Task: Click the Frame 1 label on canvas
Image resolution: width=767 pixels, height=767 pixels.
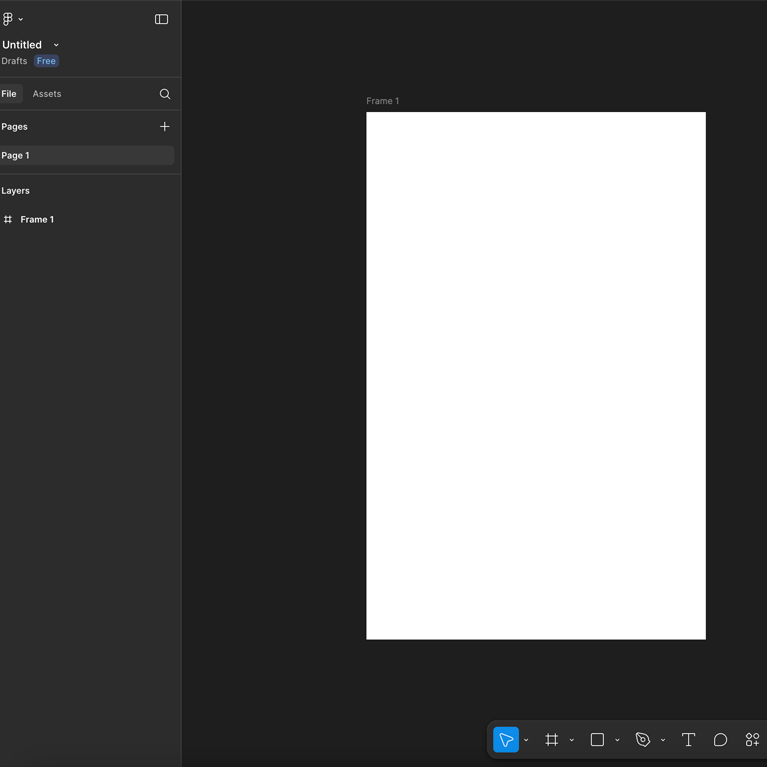Action: (383, 101)
